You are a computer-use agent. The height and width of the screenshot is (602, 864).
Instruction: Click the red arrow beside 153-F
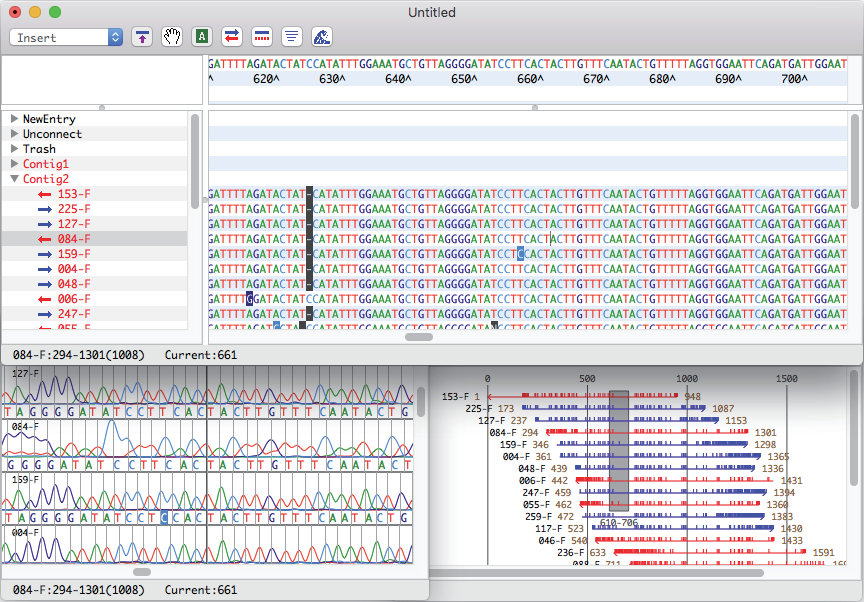[44, 194]
